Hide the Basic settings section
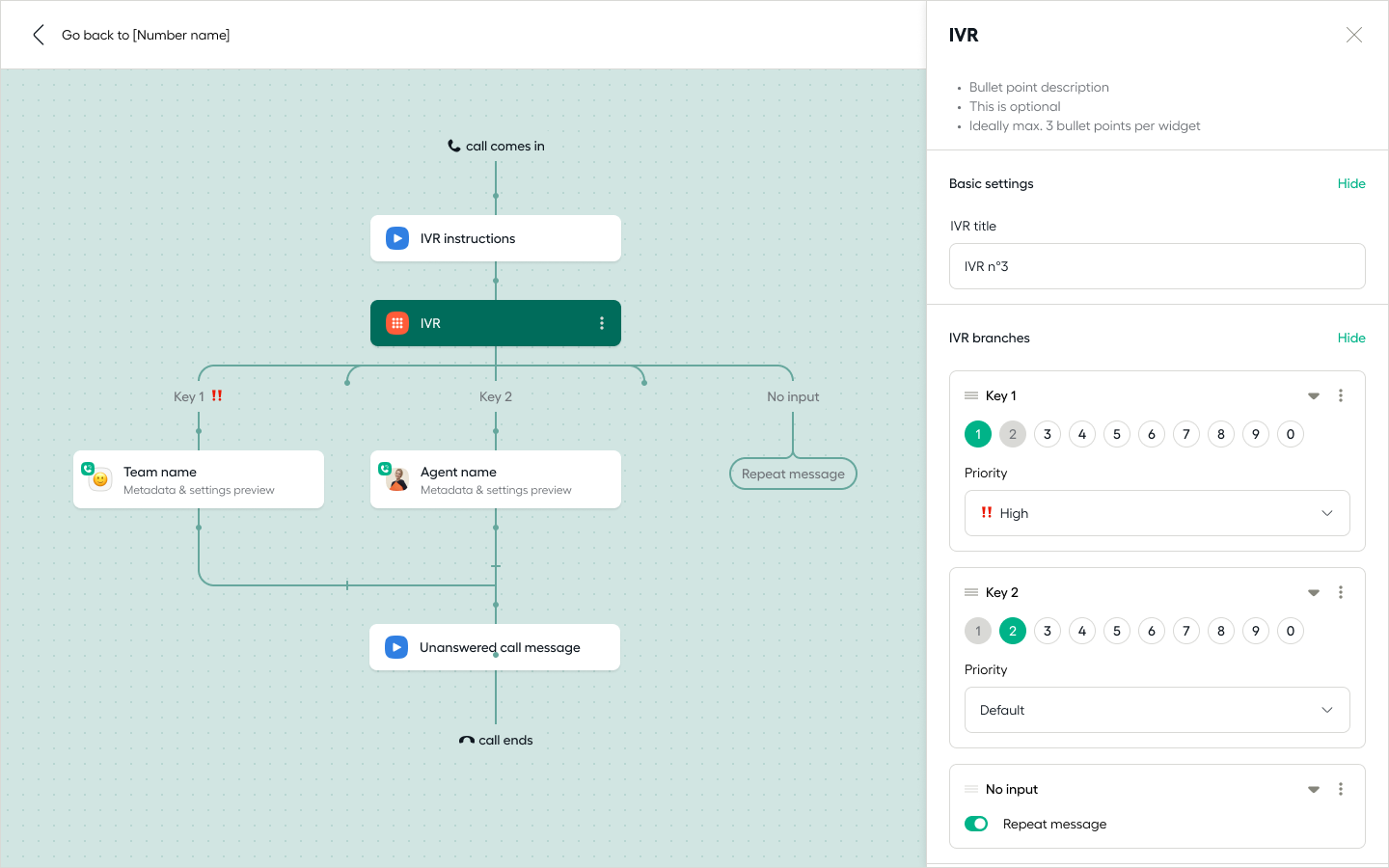 point(1350,183)
